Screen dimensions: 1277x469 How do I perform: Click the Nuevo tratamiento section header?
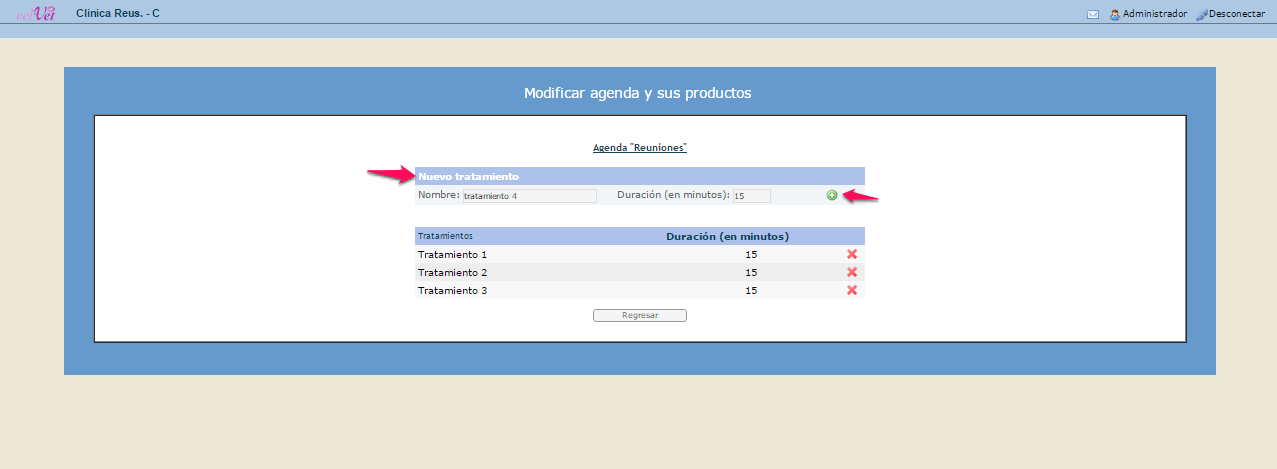click(468, 177)
